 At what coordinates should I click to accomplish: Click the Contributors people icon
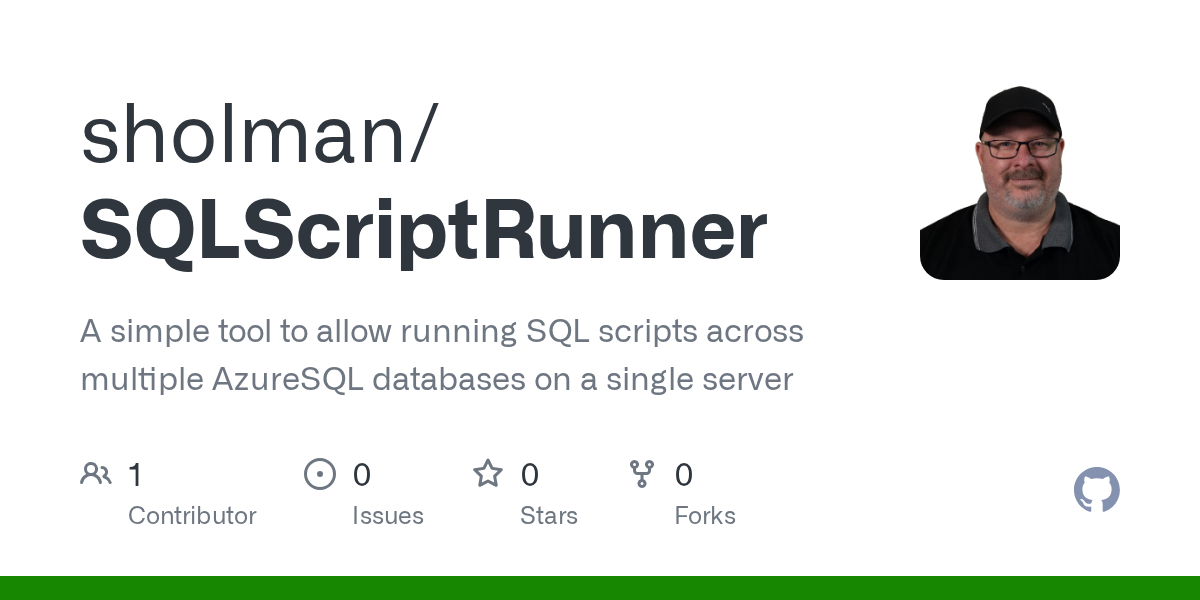[96, 474]
